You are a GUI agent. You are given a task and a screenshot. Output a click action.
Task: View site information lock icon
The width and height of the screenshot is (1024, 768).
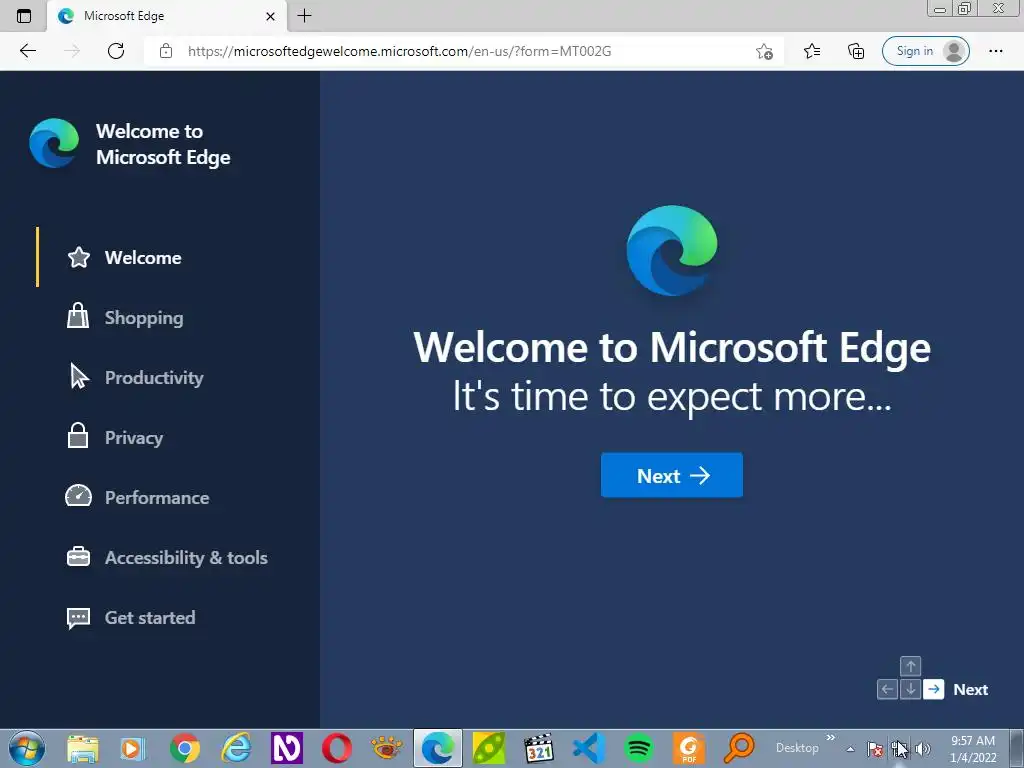(x=166, y=51)
